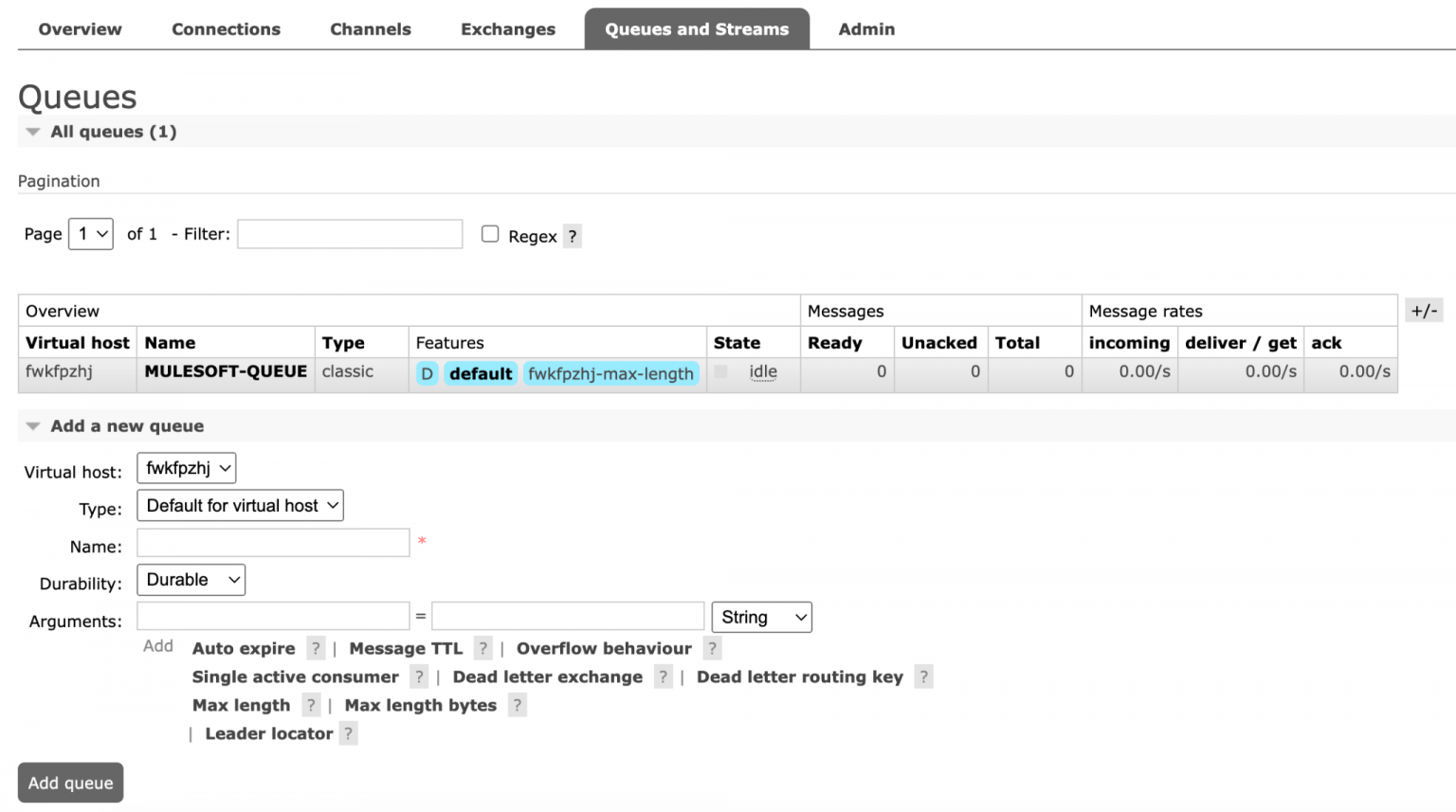Click the Message TTL help icon
Screen dimensions: 1456x812
482,648
